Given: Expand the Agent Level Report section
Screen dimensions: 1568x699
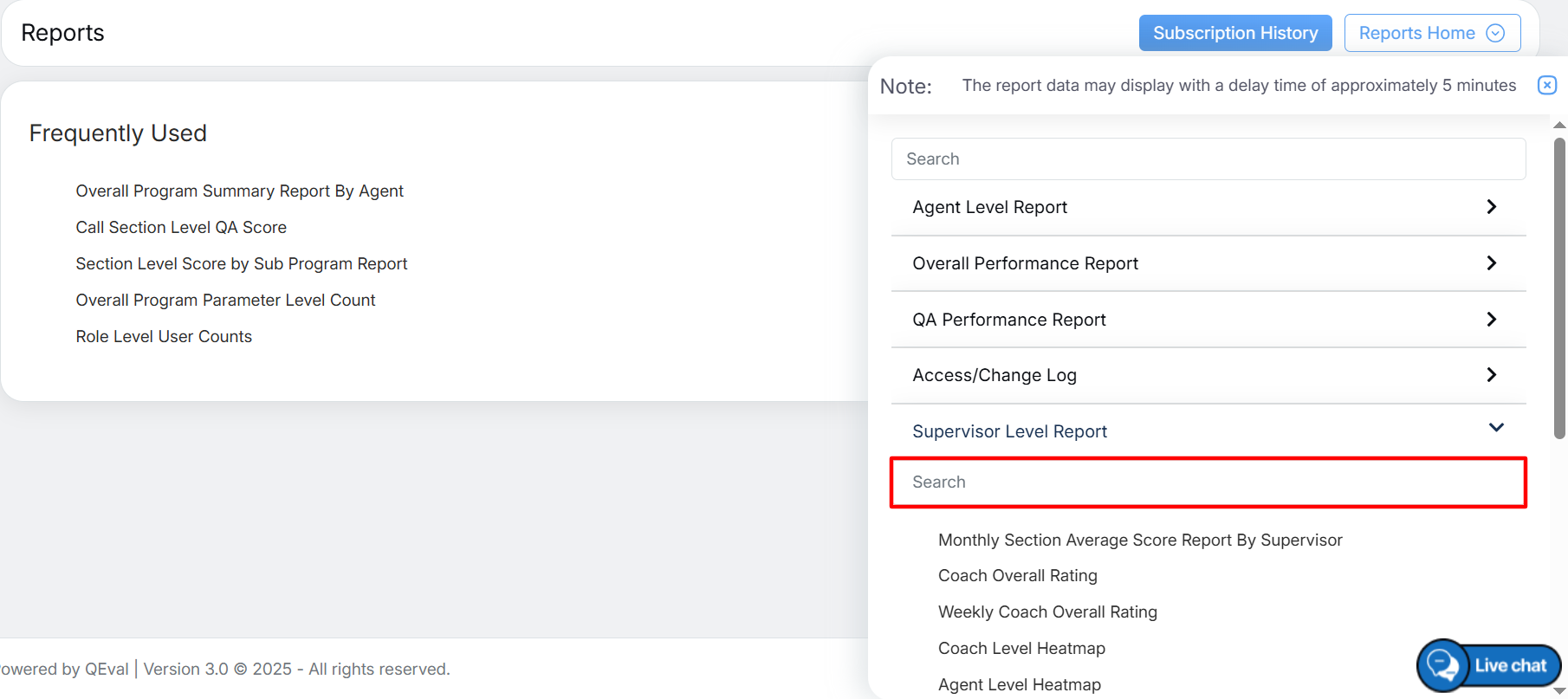Looking at the screenshot, I should click(1491, 207).
